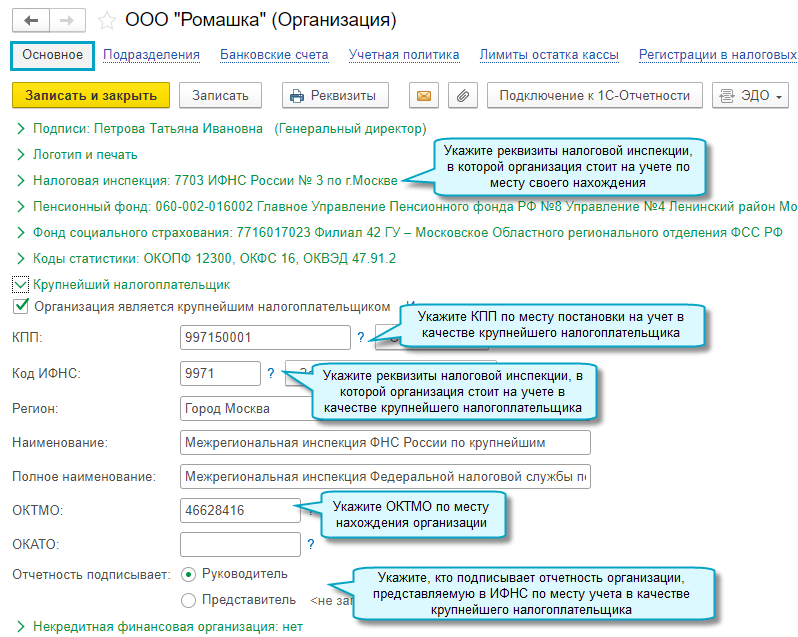This screenshot has width=798, height=637.
Task: Click help question mark next to ОКАТО
Action: tap(310, 544)
